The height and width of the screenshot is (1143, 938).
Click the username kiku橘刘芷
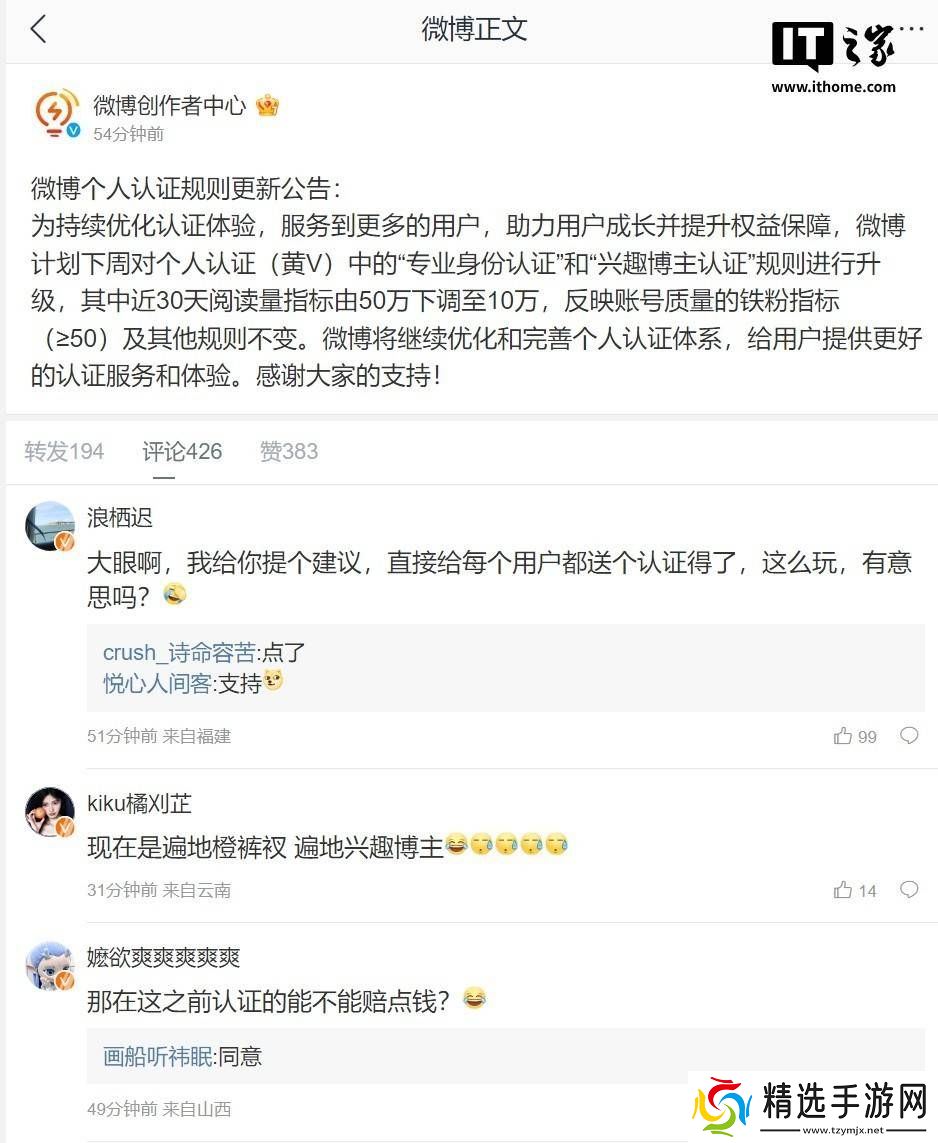click(139, 804)
